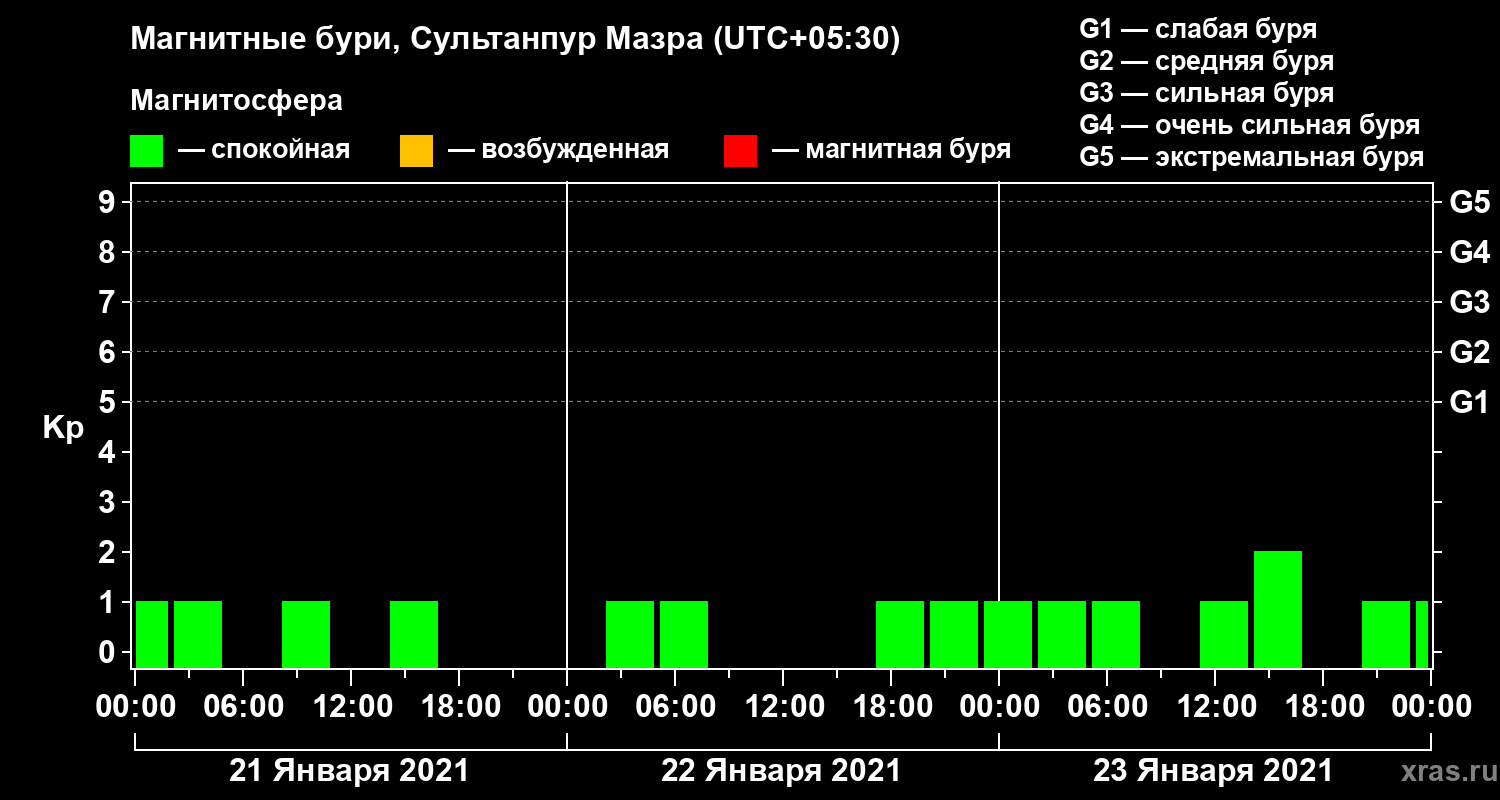This screenshot has width=1500, height=800.
Task: Select the 02:00–05:00 bar on 22 January
Action: pyautogui.click(x=630, y=634)
